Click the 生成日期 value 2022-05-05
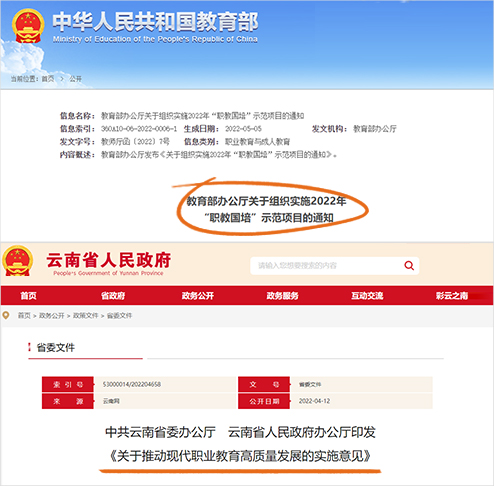 point(243,129)
